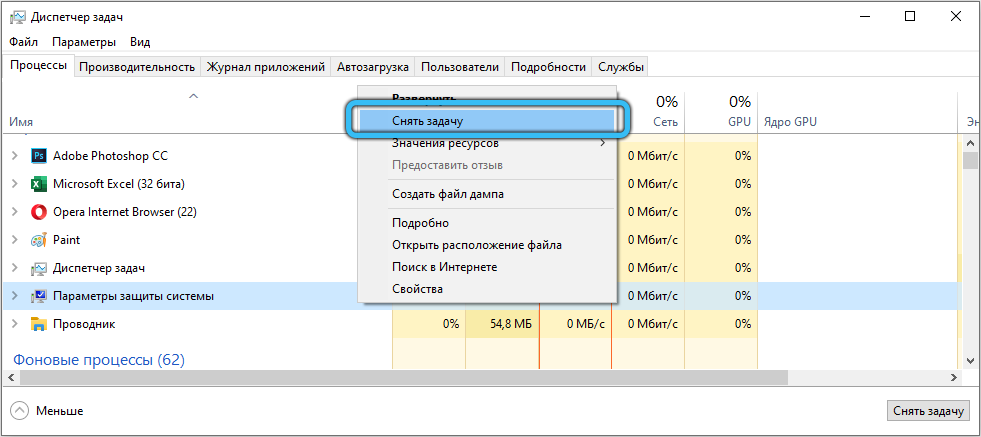Image resolution: width=981 pixels, height=437 pixels.
Task: Collapse details with the Меньше button
Action: click(x=47, y=411)
